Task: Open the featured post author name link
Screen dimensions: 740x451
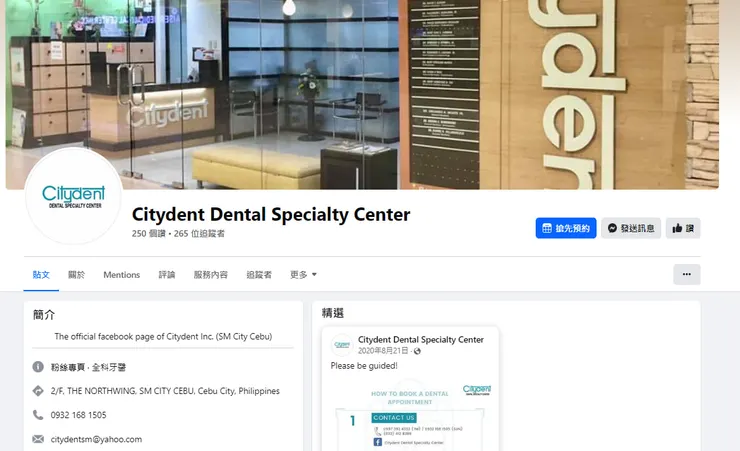Action: [x=421, y=340]
